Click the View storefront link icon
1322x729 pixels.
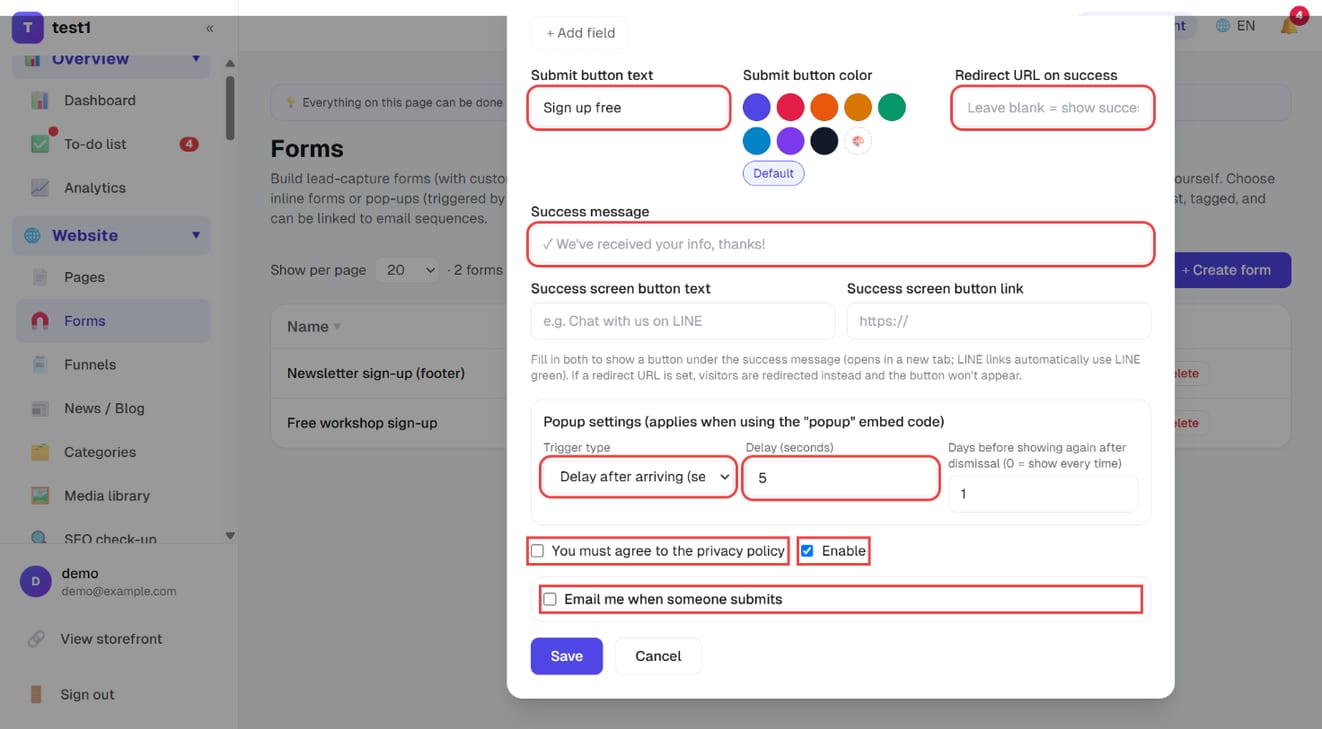coord(36,639)
